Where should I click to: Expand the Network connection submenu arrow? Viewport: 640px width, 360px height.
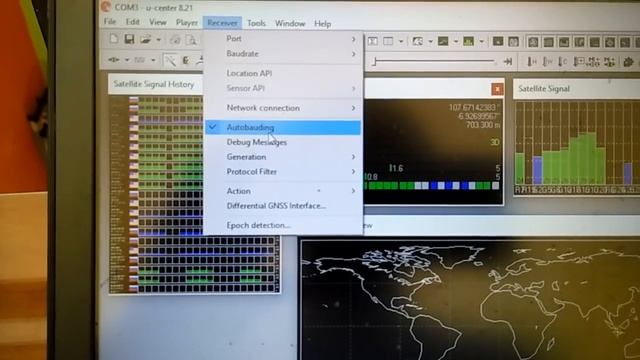[353, 108]
